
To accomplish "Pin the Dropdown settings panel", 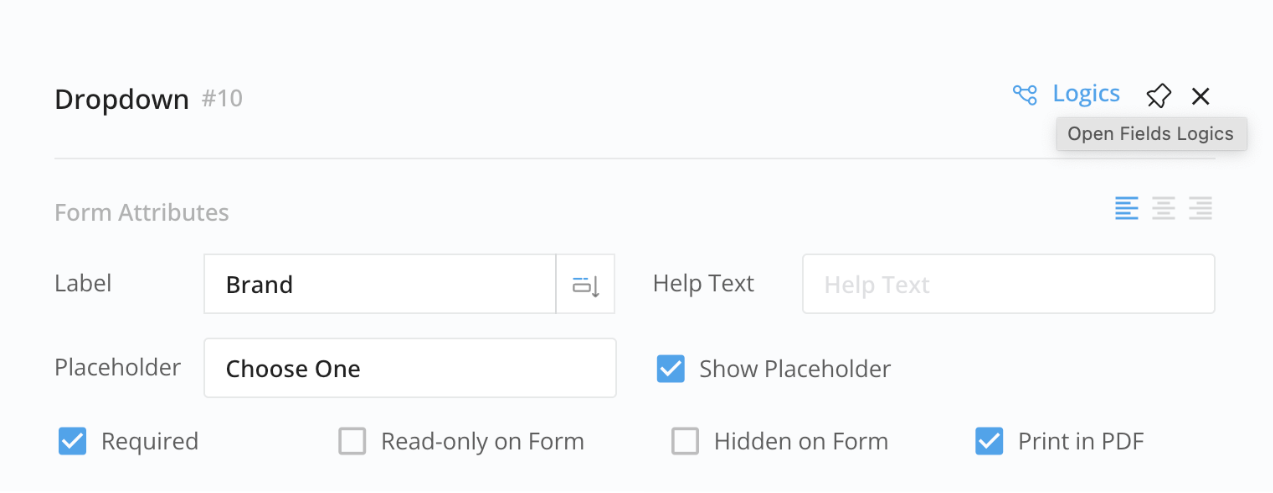I will pyautogui.click(x=1158, y=96).
